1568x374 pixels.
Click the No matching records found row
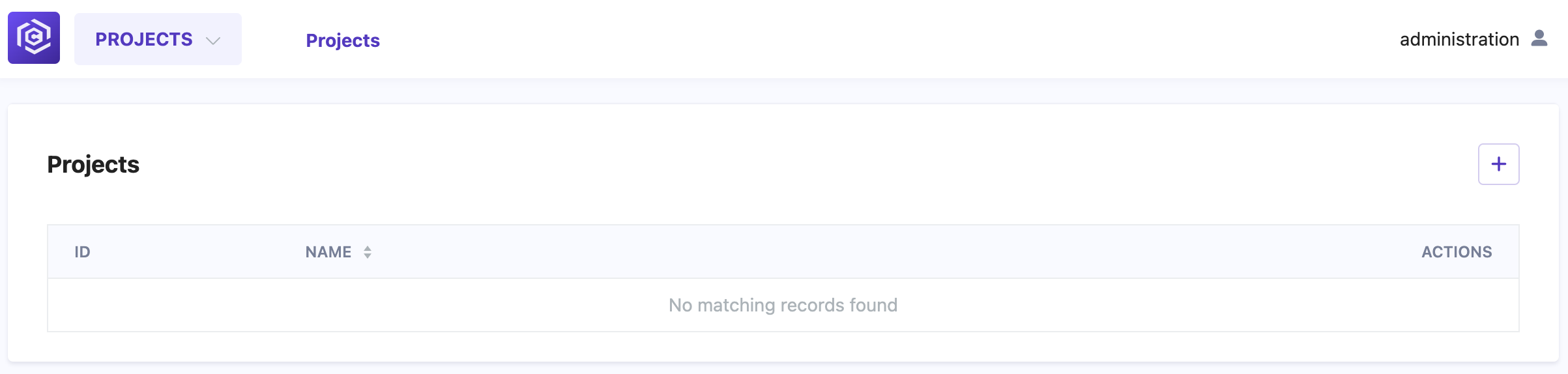pos(783,305)
